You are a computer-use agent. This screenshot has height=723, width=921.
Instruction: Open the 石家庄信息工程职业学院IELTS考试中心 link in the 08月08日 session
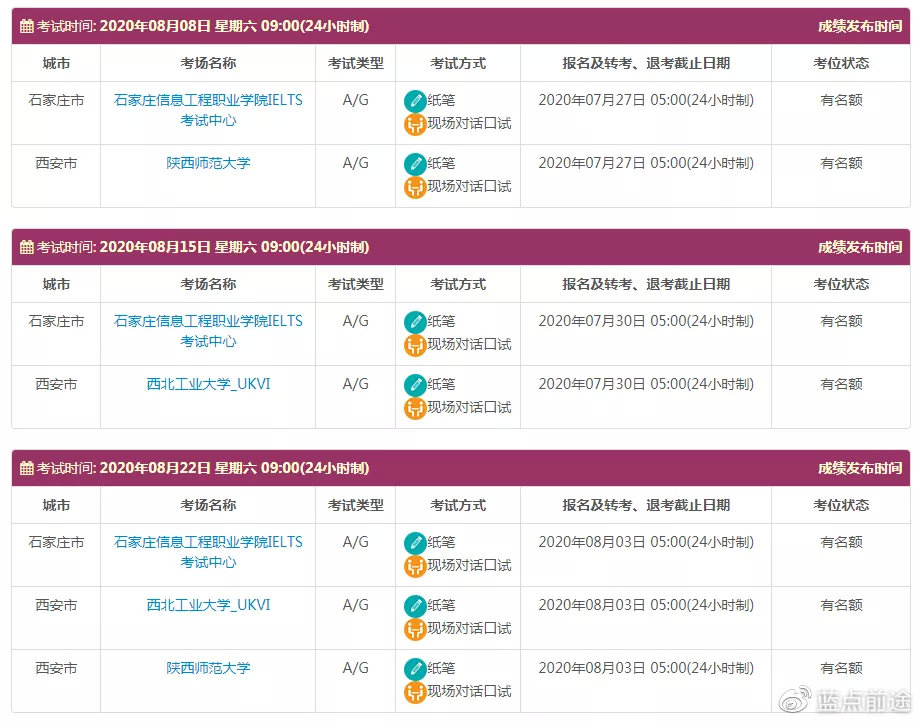tap(208, 110)
